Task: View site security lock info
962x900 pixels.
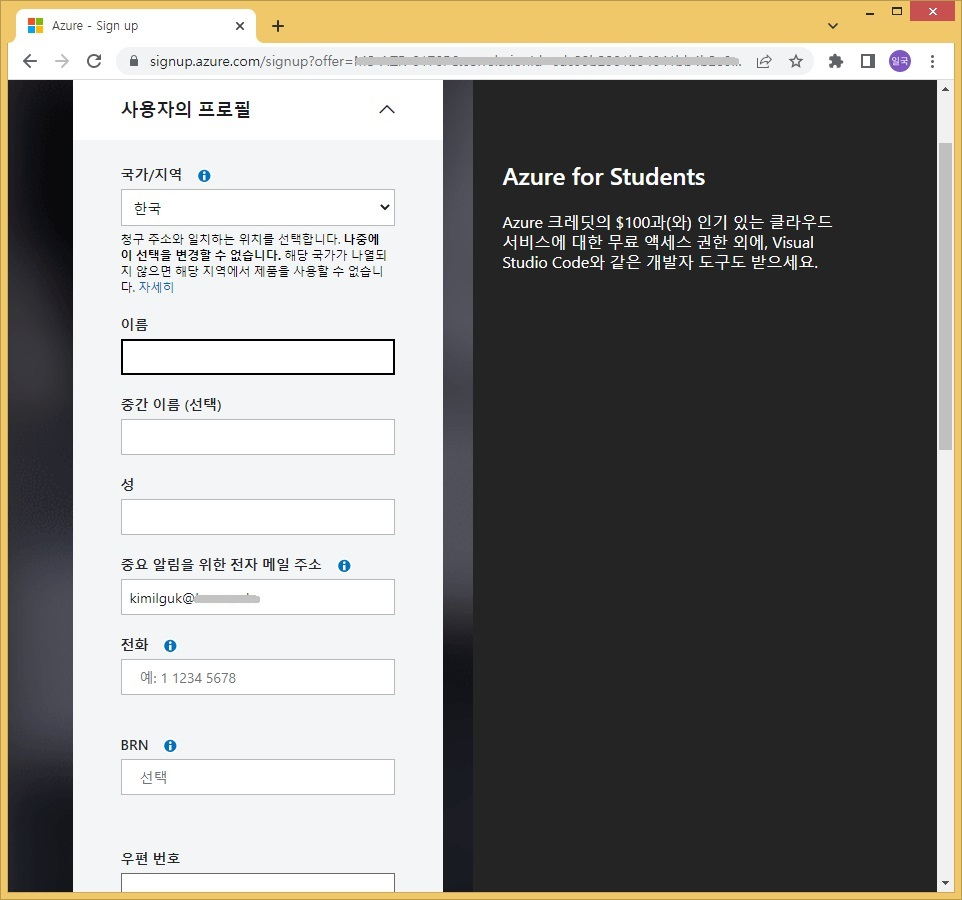Action: (134, 61)
